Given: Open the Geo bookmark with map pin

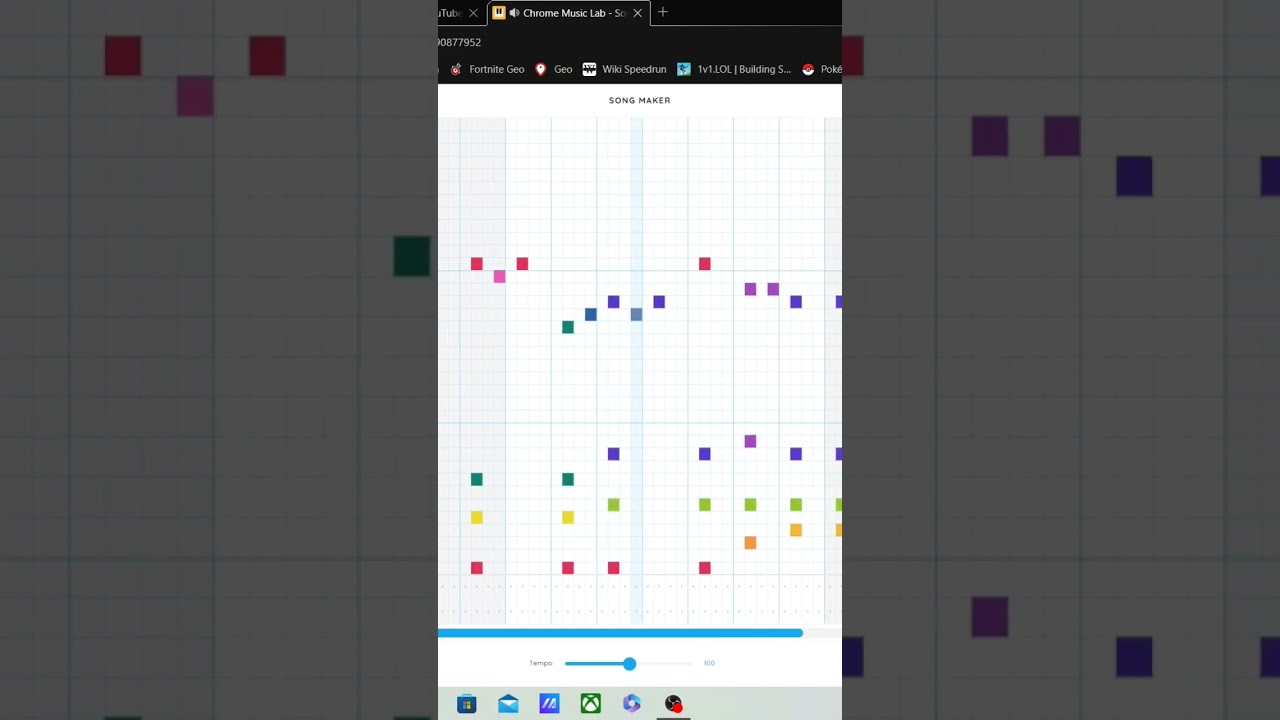Looking at the screenshot, I should [553, 69].
